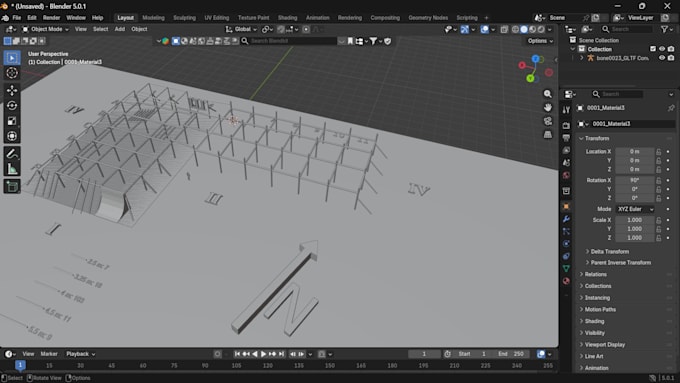Click the Blender logo menu icon

click(x=5, y=18)
